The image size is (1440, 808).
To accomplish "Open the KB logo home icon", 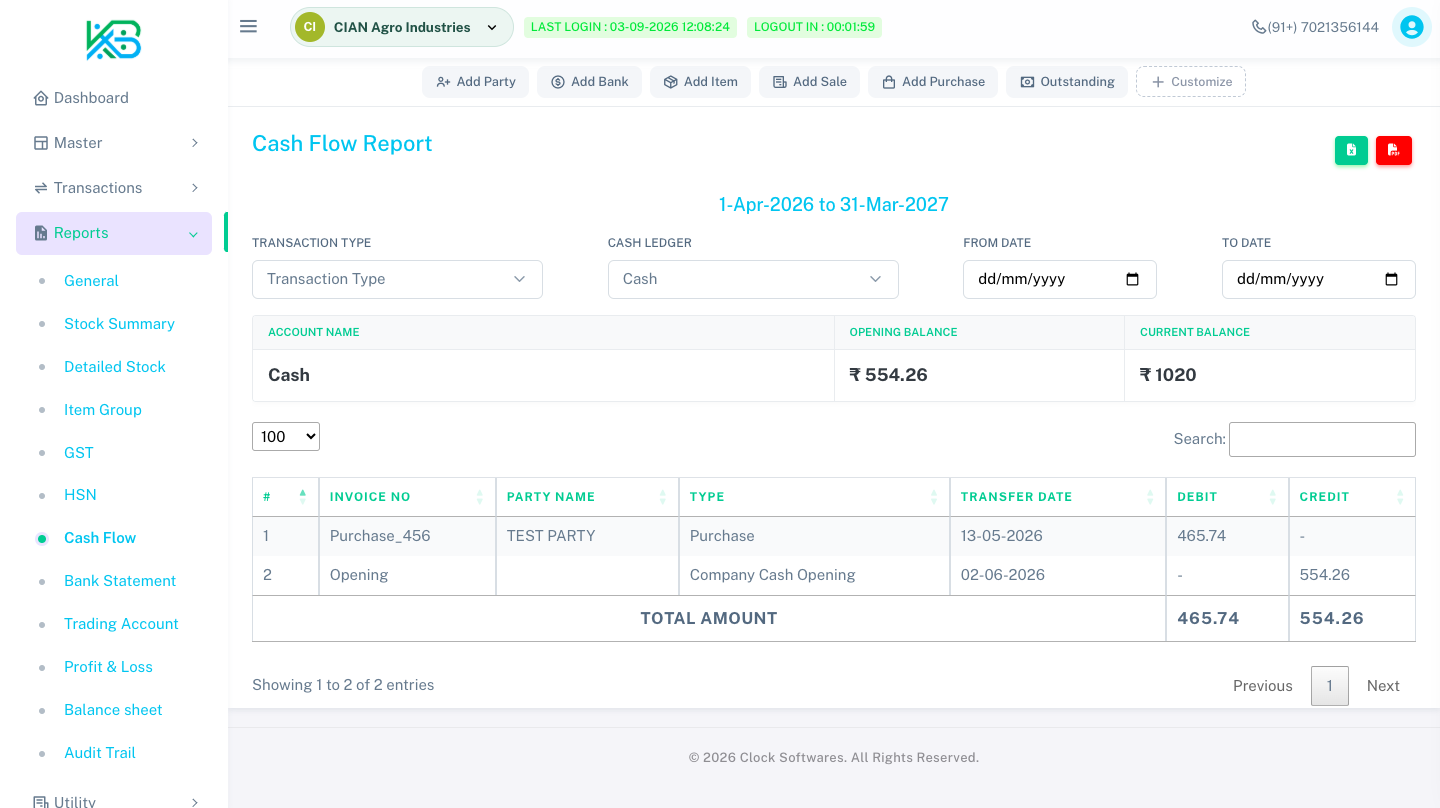I will tap(114, 40).
